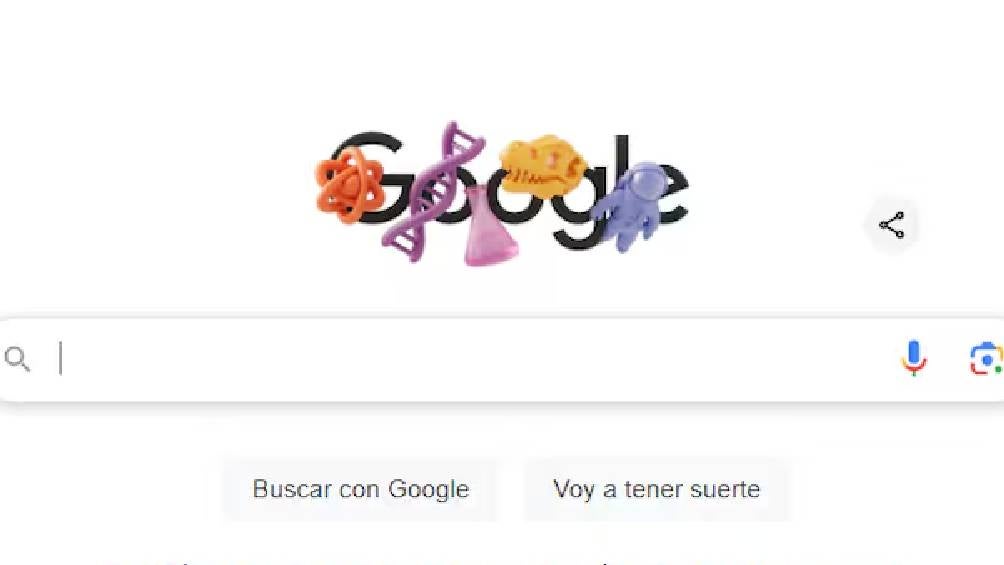The height and width of the screenshot is (565, 1004).
Task: Click the magnifying glass search icon
Action: pyautogui.click(x=17, y=359)
